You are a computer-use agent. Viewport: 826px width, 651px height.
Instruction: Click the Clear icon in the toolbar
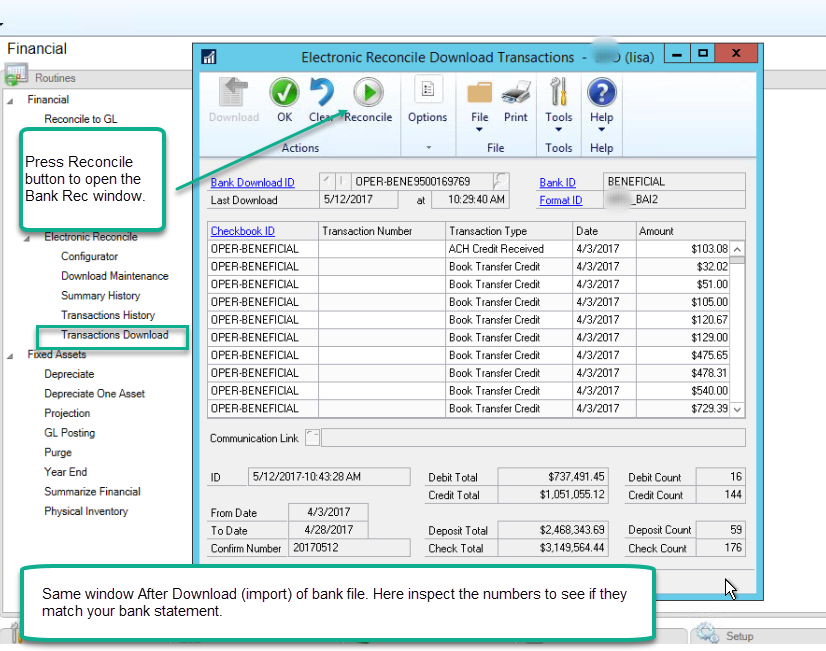[x=322, y=90]
